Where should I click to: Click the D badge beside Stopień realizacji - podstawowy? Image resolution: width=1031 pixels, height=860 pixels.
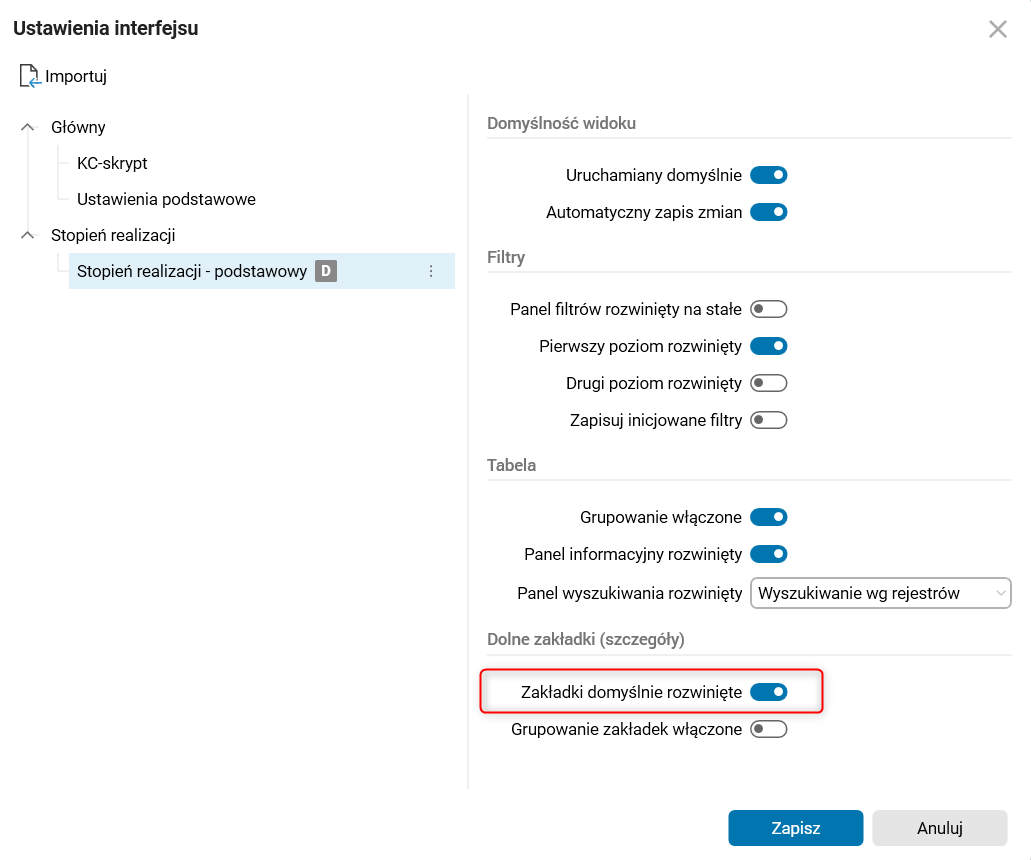tap(325, 271)
